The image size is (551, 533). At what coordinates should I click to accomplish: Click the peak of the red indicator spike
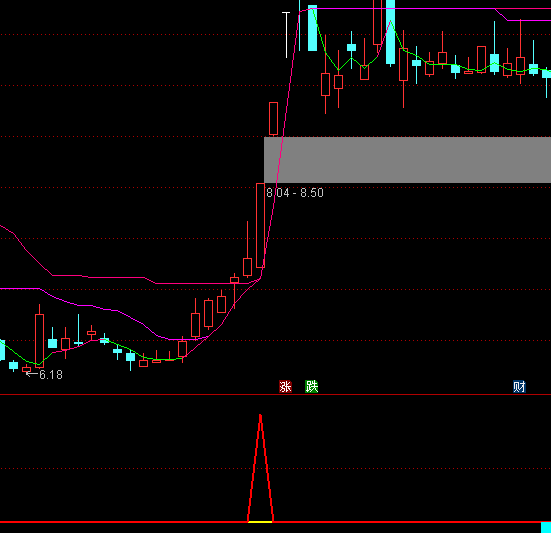coord(260,416)
